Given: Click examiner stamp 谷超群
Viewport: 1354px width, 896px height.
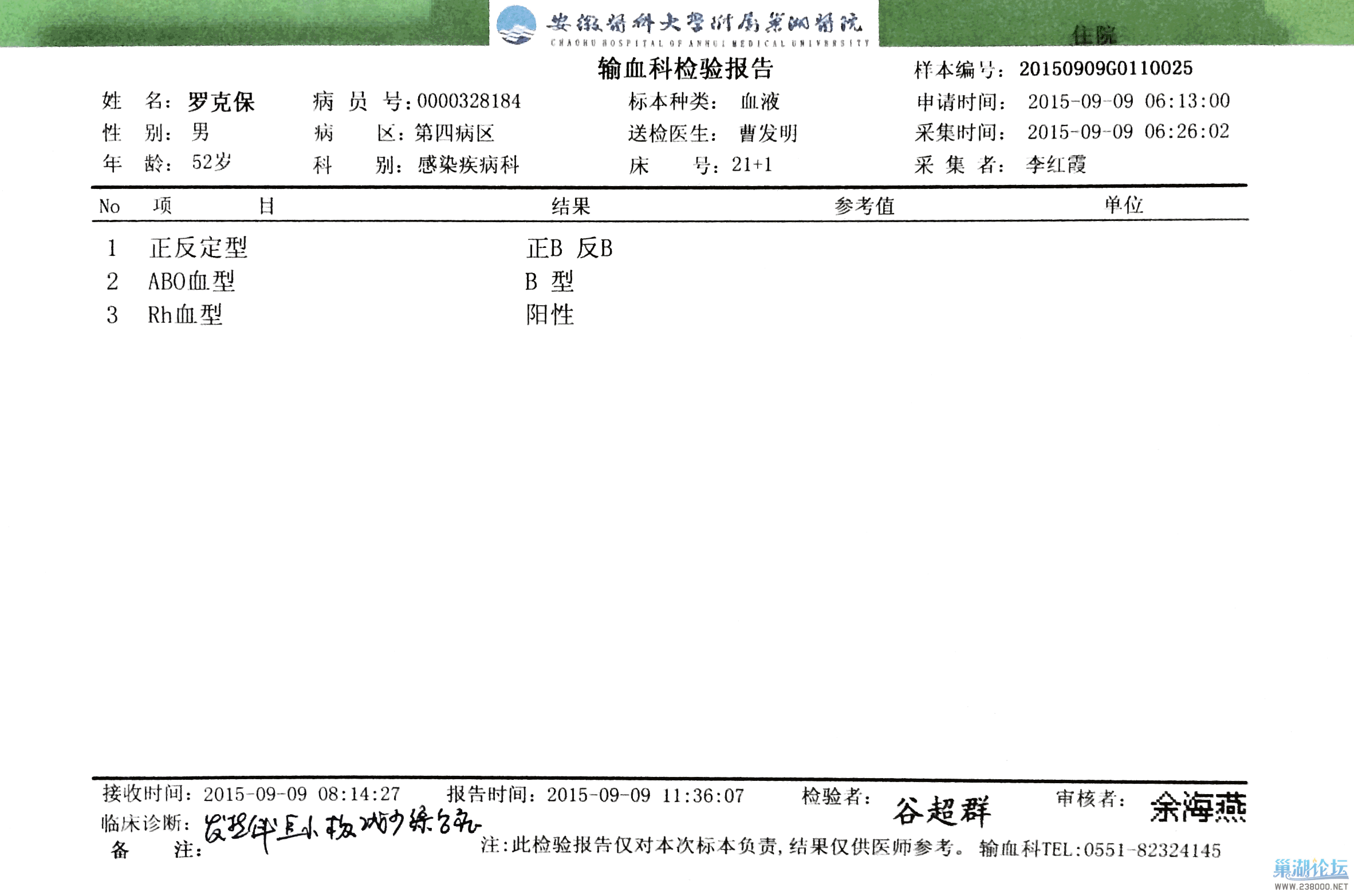Looking at the screenshot, I should click(942, 811).
